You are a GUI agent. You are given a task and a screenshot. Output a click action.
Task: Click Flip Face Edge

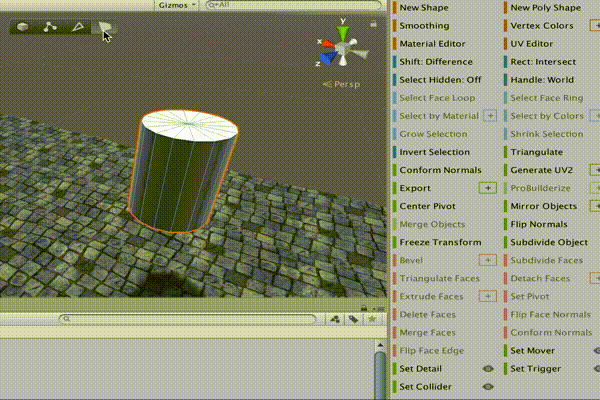click(x=432, y=351)
